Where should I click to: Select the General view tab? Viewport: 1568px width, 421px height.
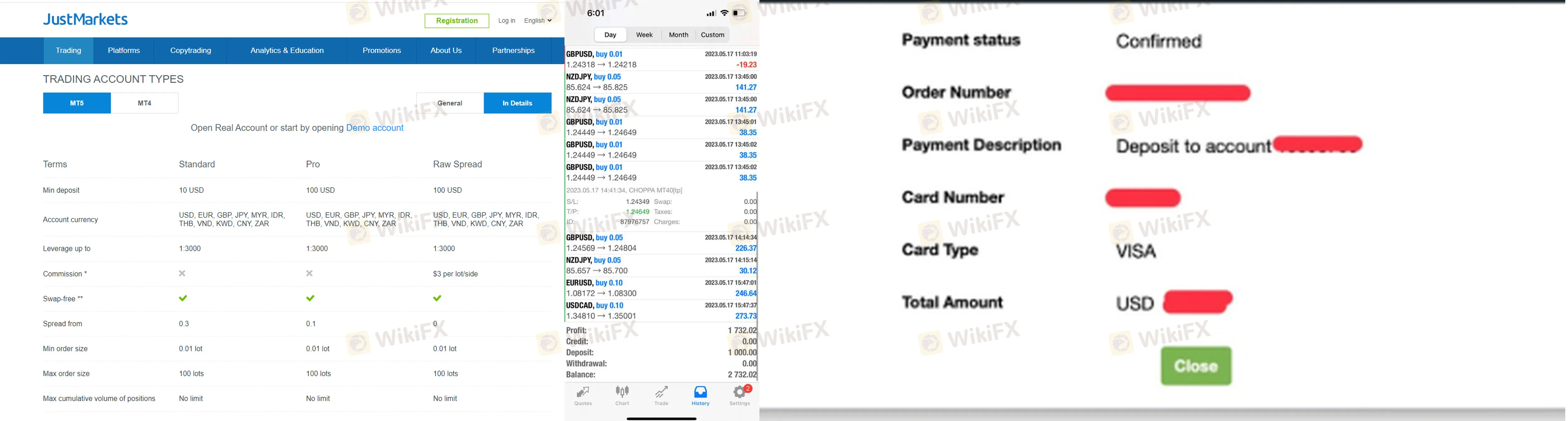click(x=450, y=103)
